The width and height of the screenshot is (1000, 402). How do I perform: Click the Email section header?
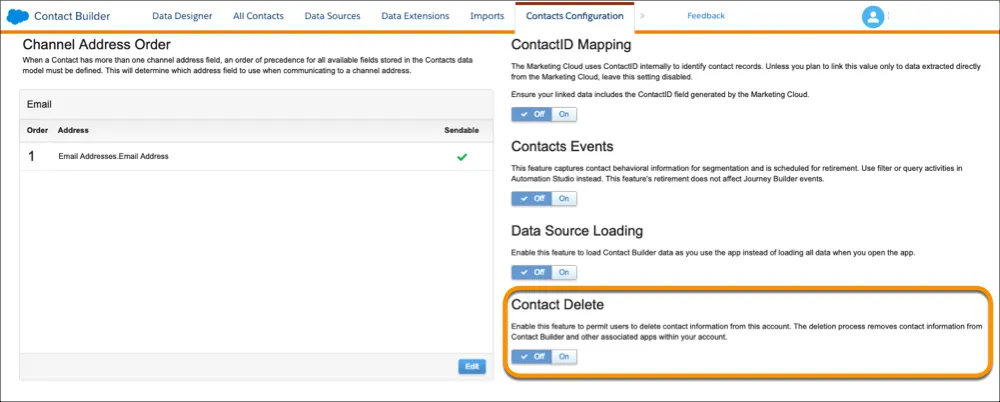pos(256,103)
